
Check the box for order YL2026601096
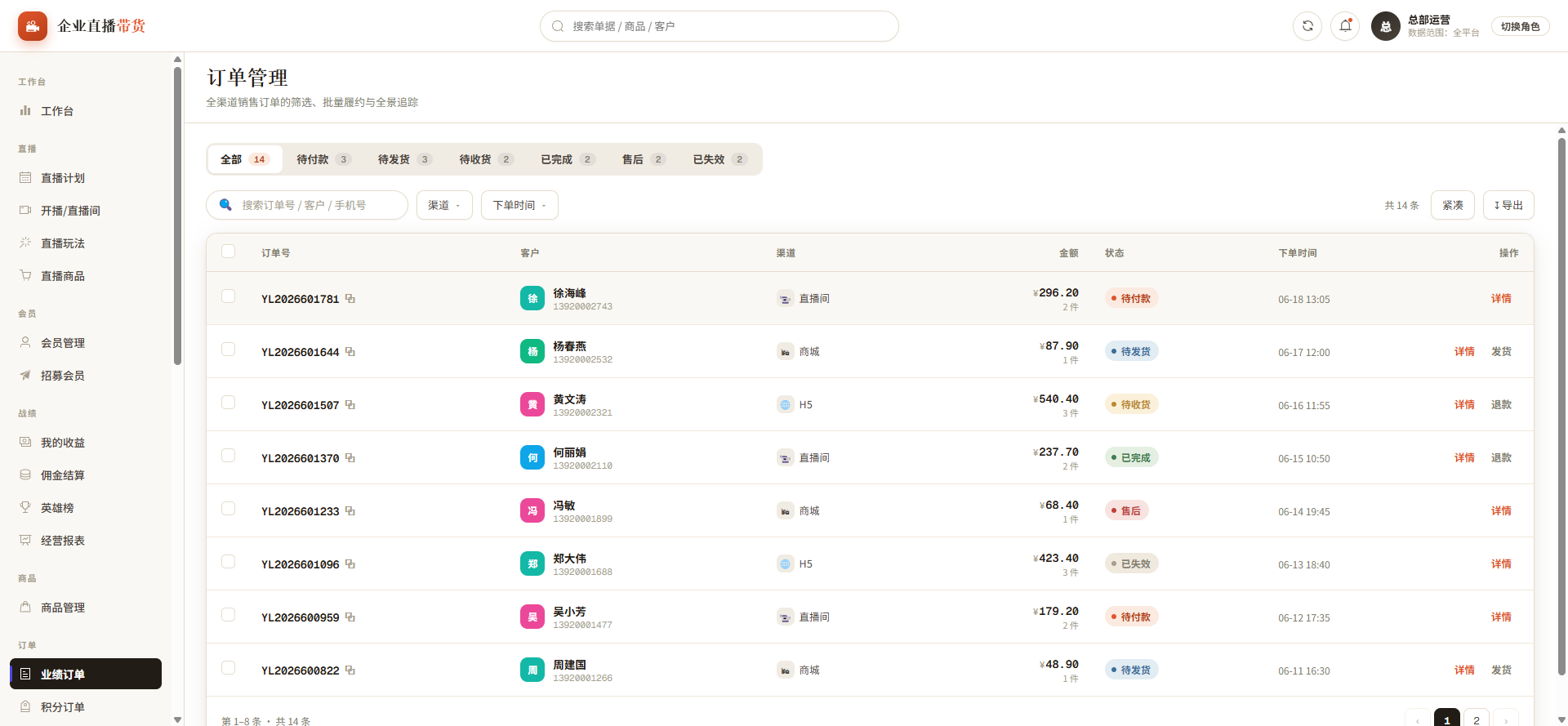point(229,562)
